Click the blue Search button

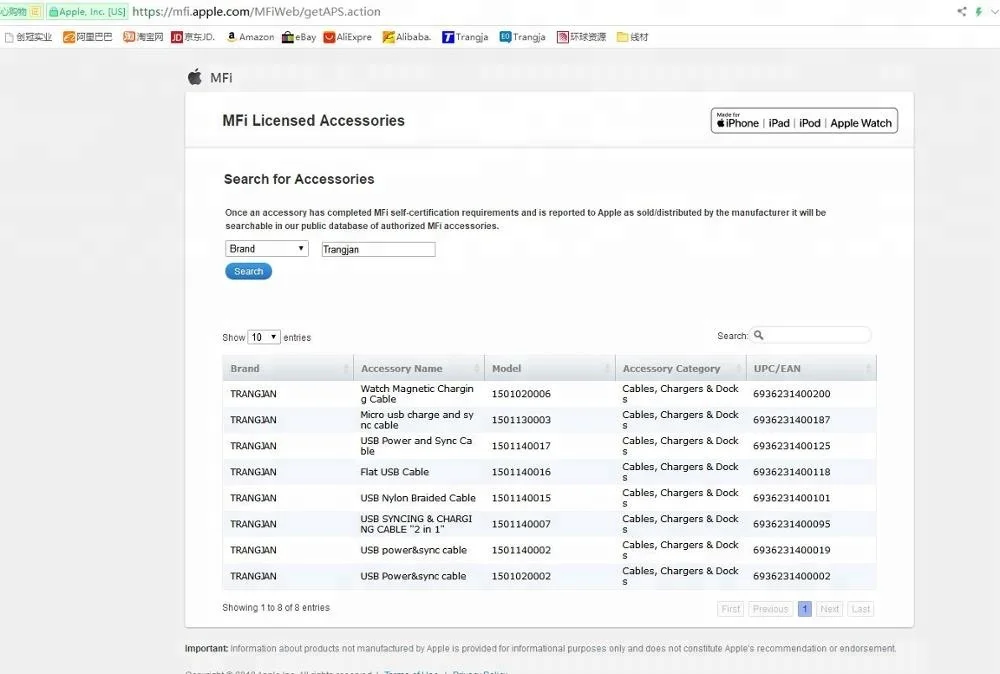(x=248, y=271)
